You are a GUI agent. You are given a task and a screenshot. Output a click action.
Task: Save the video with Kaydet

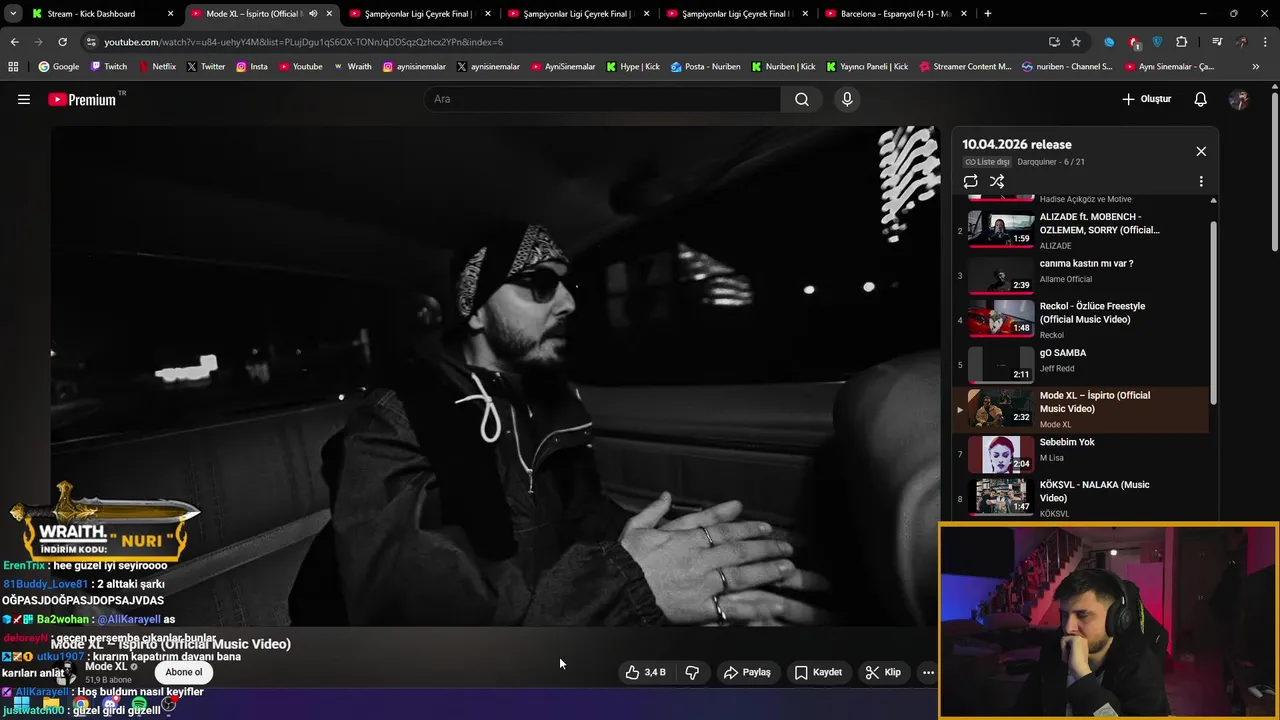click(818, 672)
